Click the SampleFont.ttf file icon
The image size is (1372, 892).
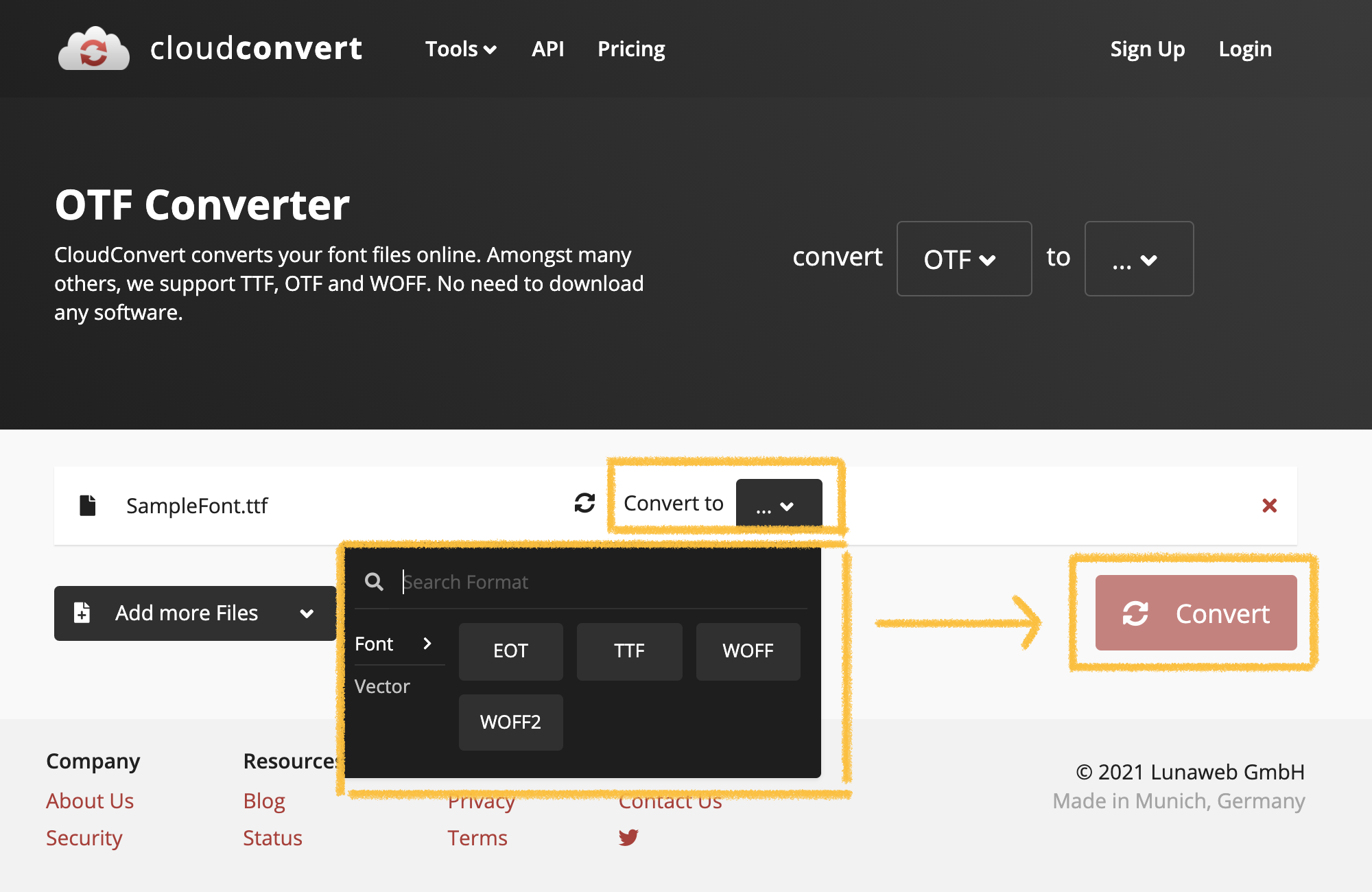(88, 505)
